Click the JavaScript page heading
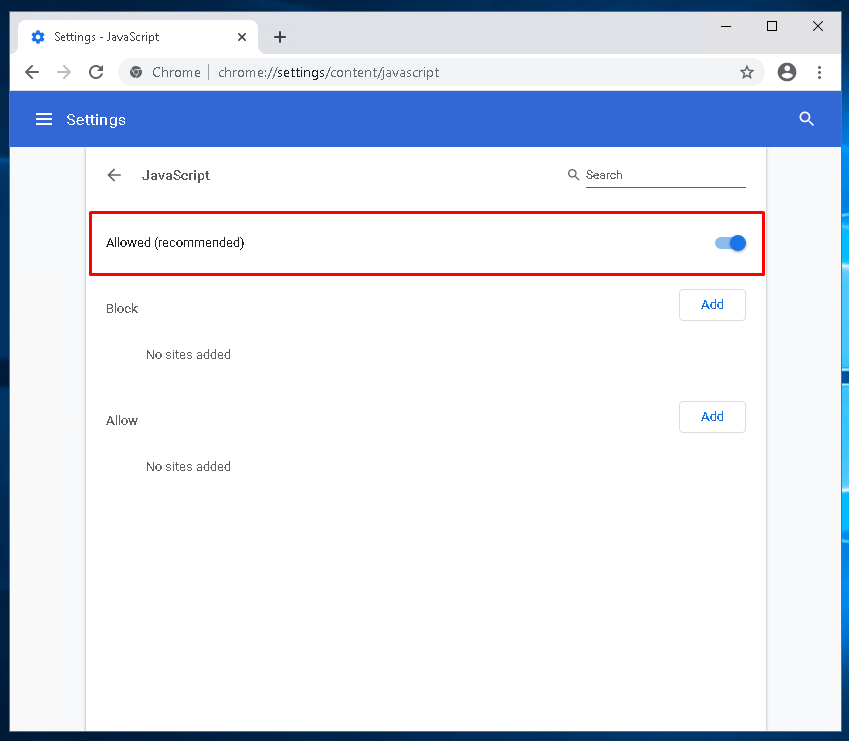This screenshot has width=849, height=741. click(x=175, y=175)
